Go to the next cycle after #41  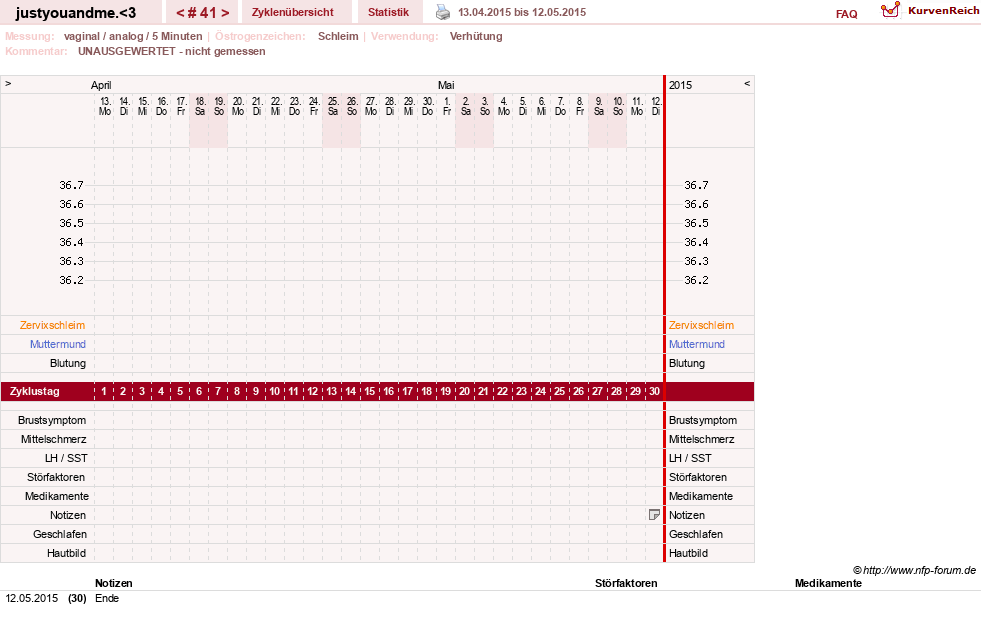point(225,13)
